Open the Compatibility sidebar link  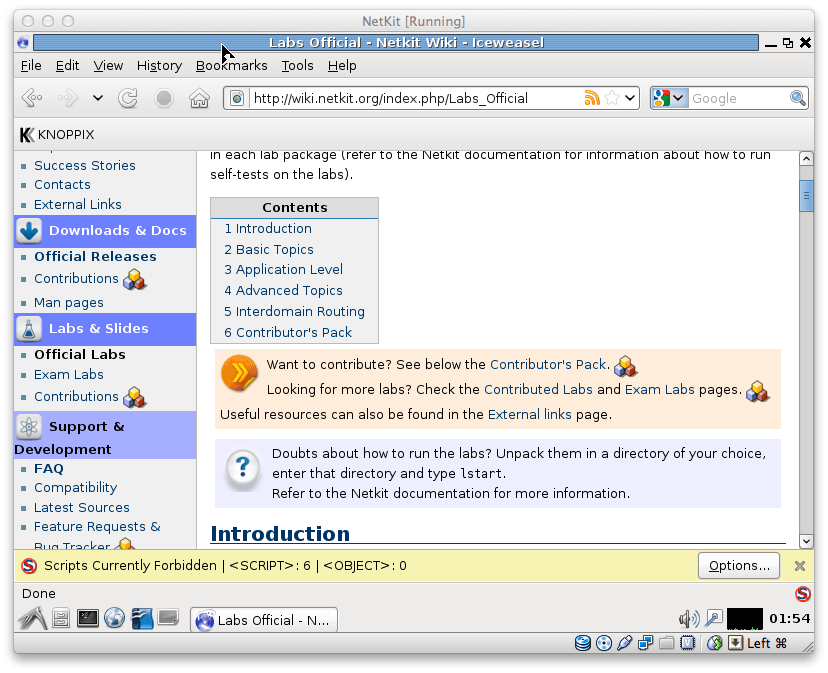pyautogui.click(x=76, y=488)
